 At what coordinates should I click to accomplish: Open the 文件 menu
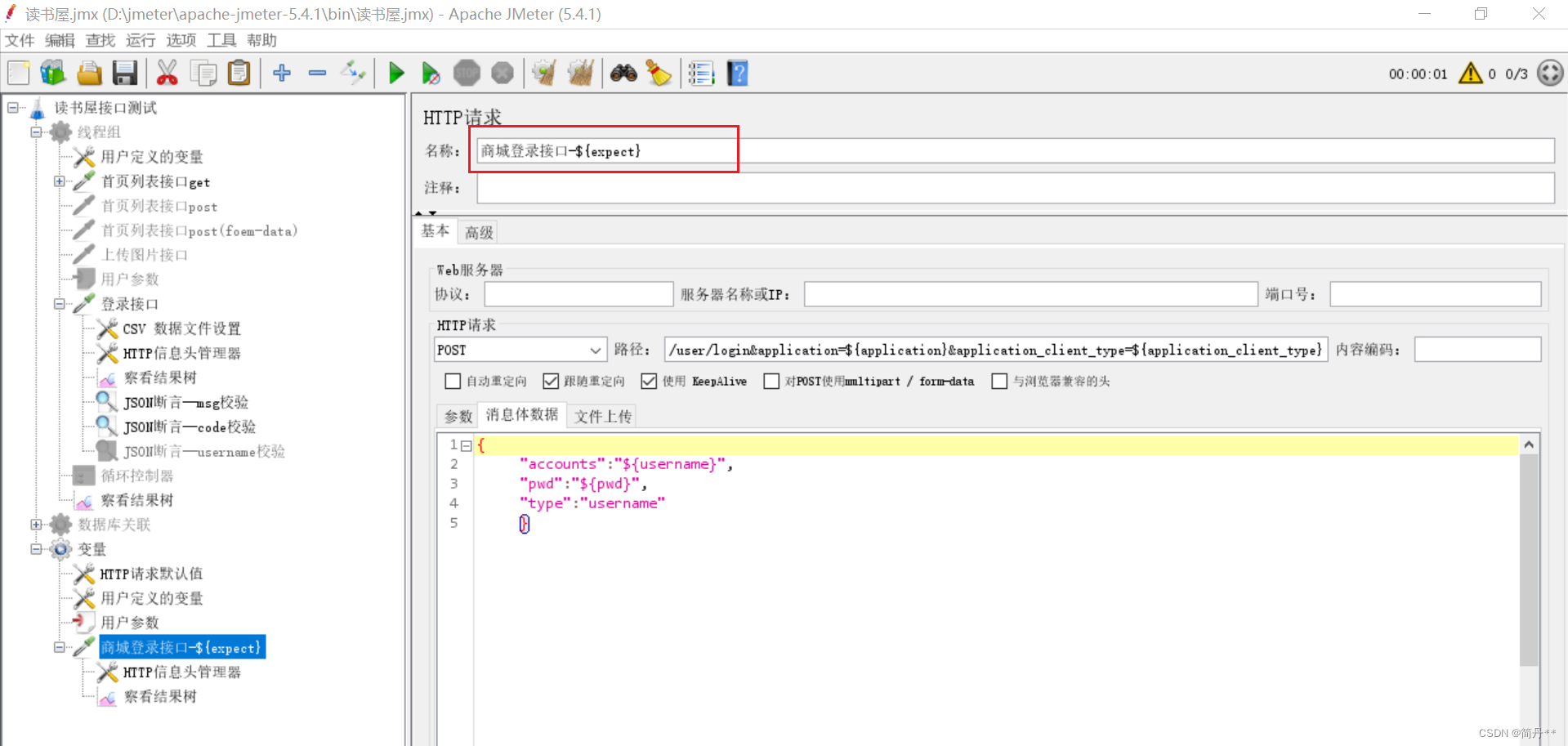[x=20, y=40]
